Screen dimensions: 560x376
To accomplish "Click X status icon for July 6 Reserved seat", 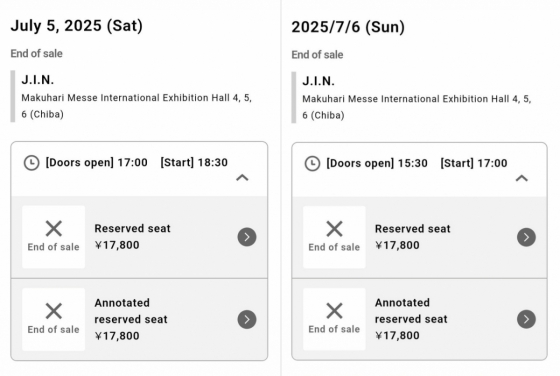I will 334,229.
